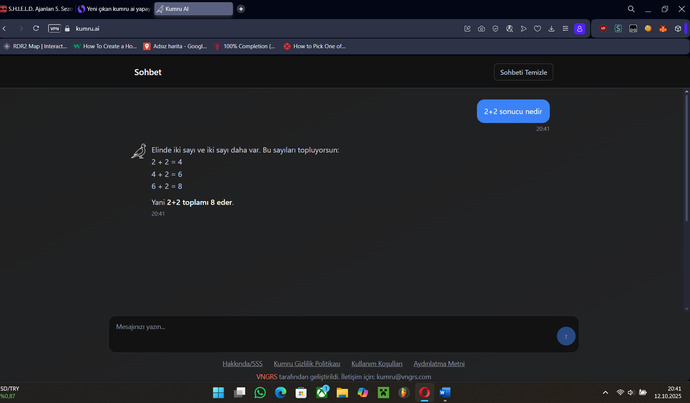
Task: Click the edit-page icon in address bar
Action: click(467, 29)
